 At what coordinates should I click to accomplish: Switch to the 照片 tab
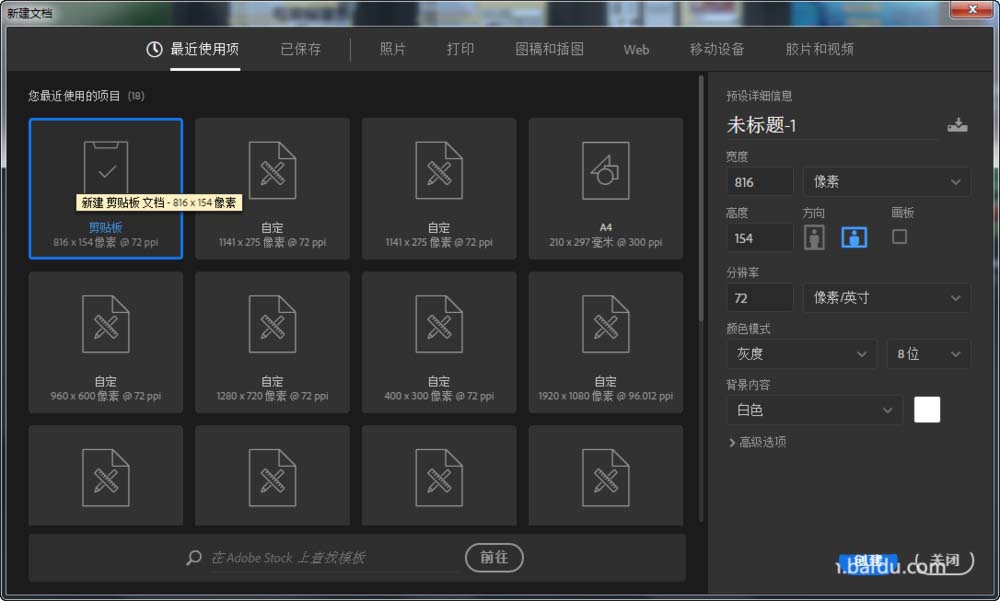393,48
